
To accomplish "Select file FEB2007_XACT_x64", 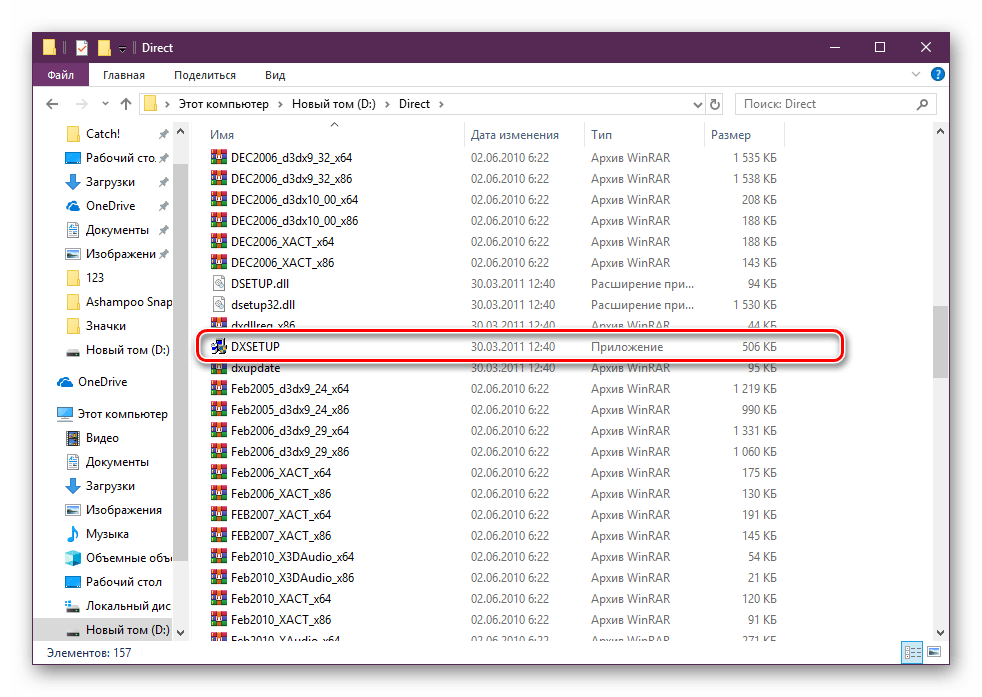I will click(x=281, y=515).
